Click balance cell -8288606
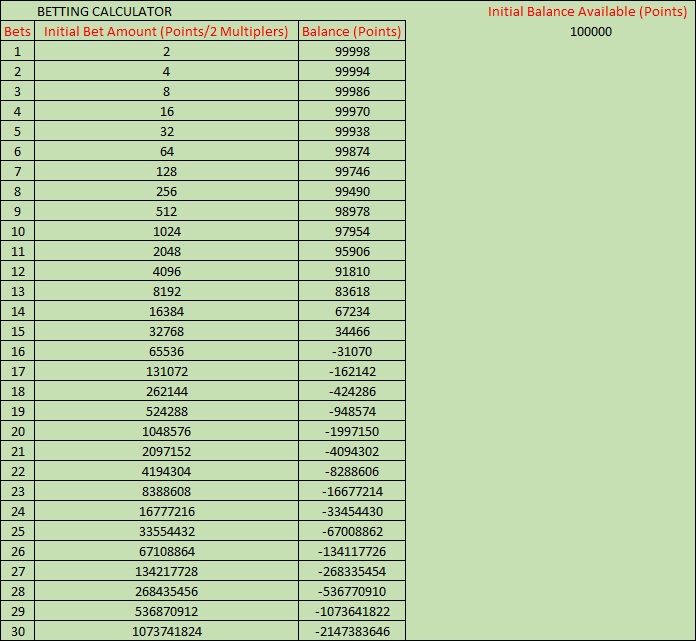 coord(352,471)
